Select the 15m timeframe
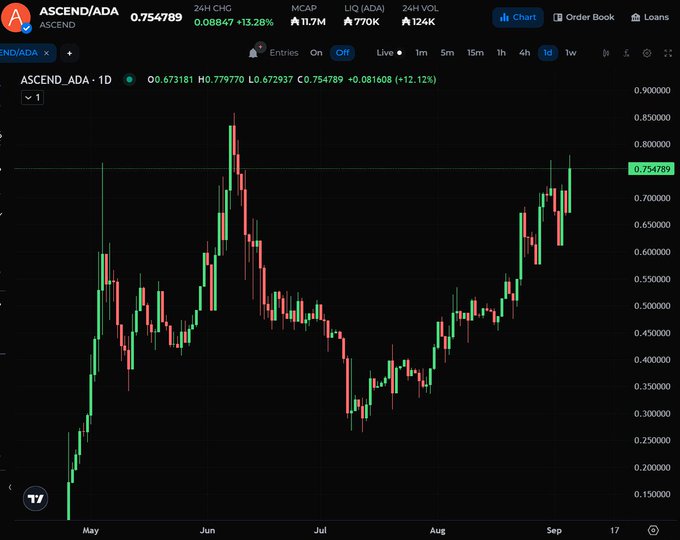 point(475,53)
